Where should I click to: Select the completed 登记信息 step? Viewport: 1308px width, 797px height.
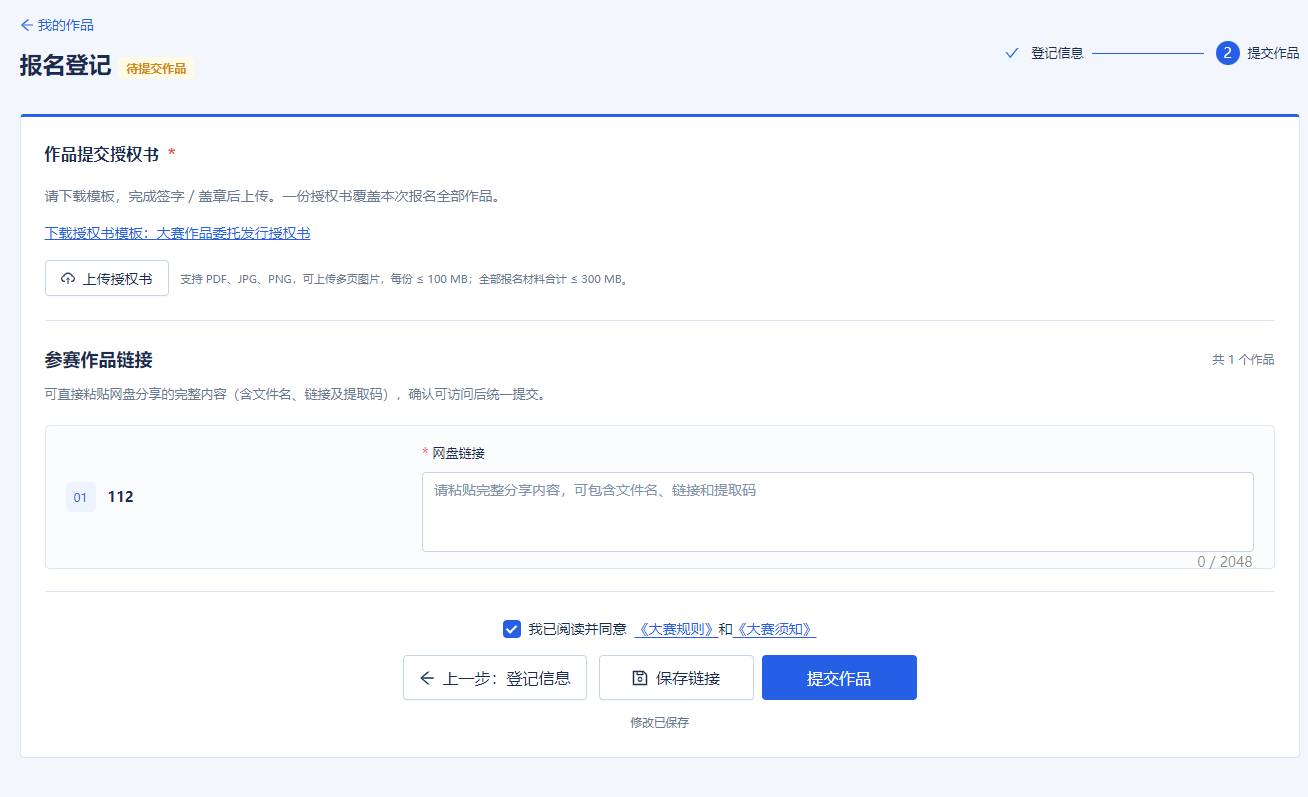point(1044,53)
